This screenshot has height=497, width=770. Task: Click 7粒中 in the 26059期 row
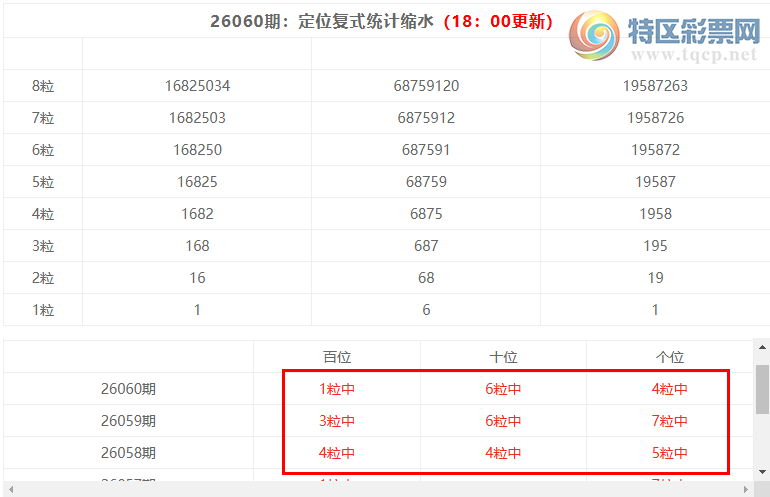[670, 421]
